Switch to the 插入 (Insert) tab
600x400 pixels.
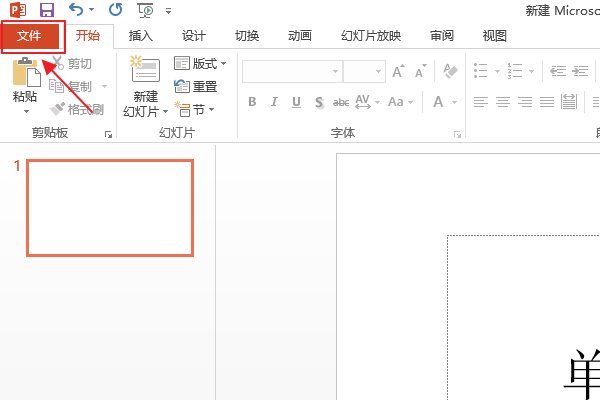coord(141,36)
